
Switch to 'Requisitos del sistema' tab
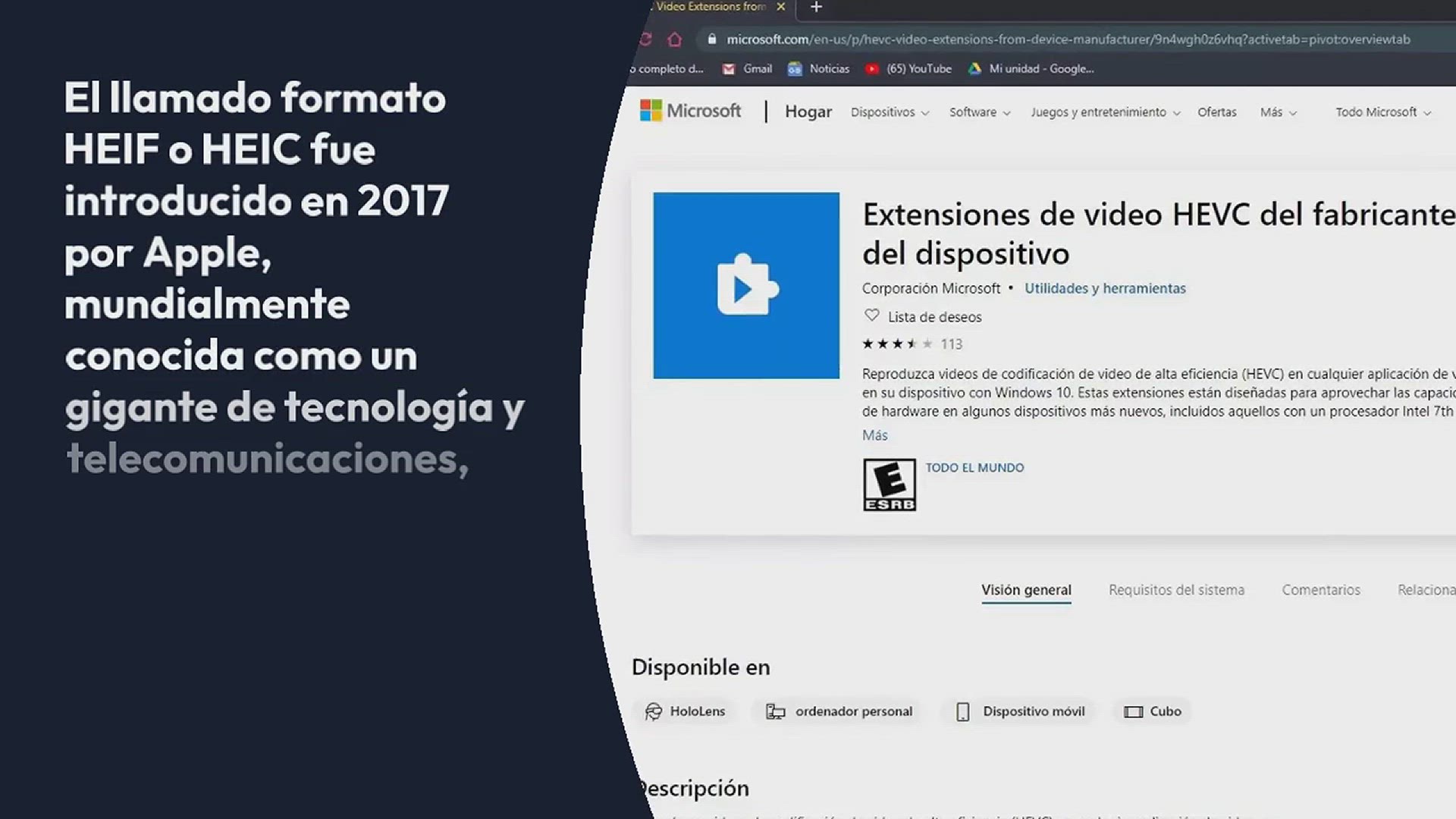coord(1176,590)
